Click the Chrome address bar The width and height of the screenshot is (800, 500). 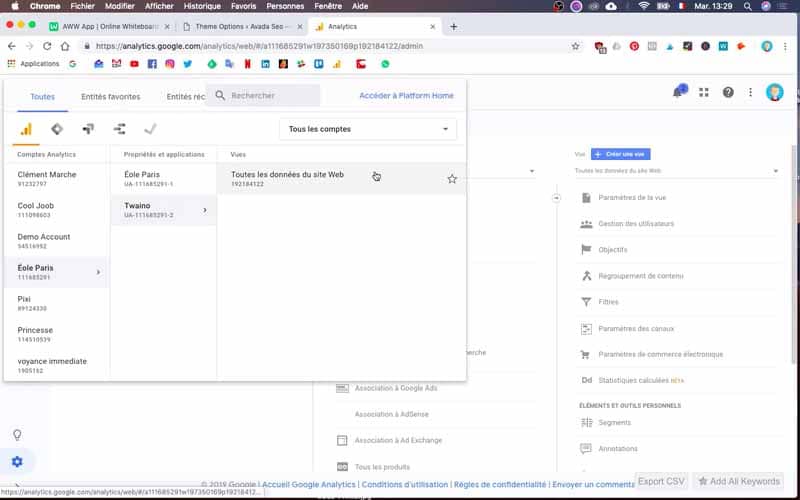327,46
